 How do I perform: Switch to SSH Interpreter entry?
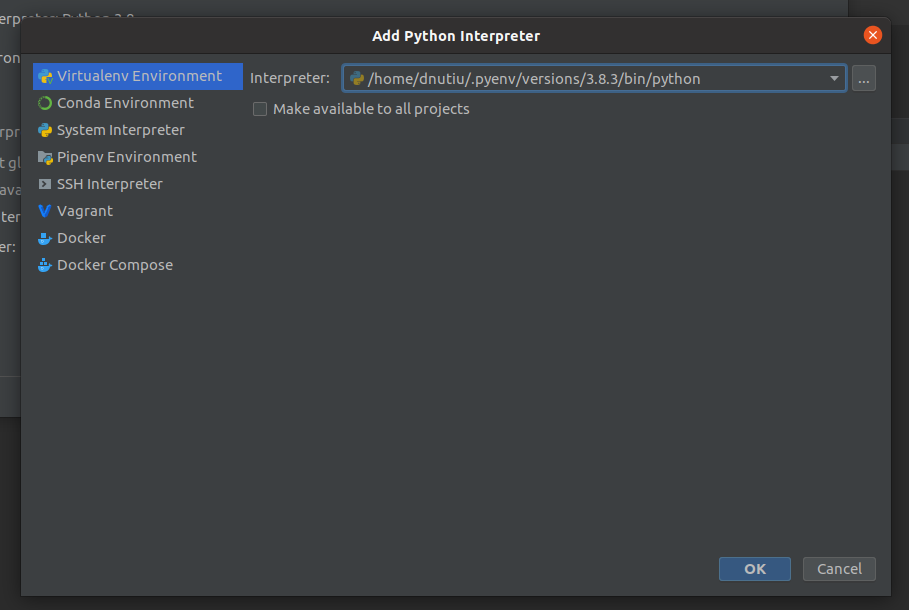(109, 184)
